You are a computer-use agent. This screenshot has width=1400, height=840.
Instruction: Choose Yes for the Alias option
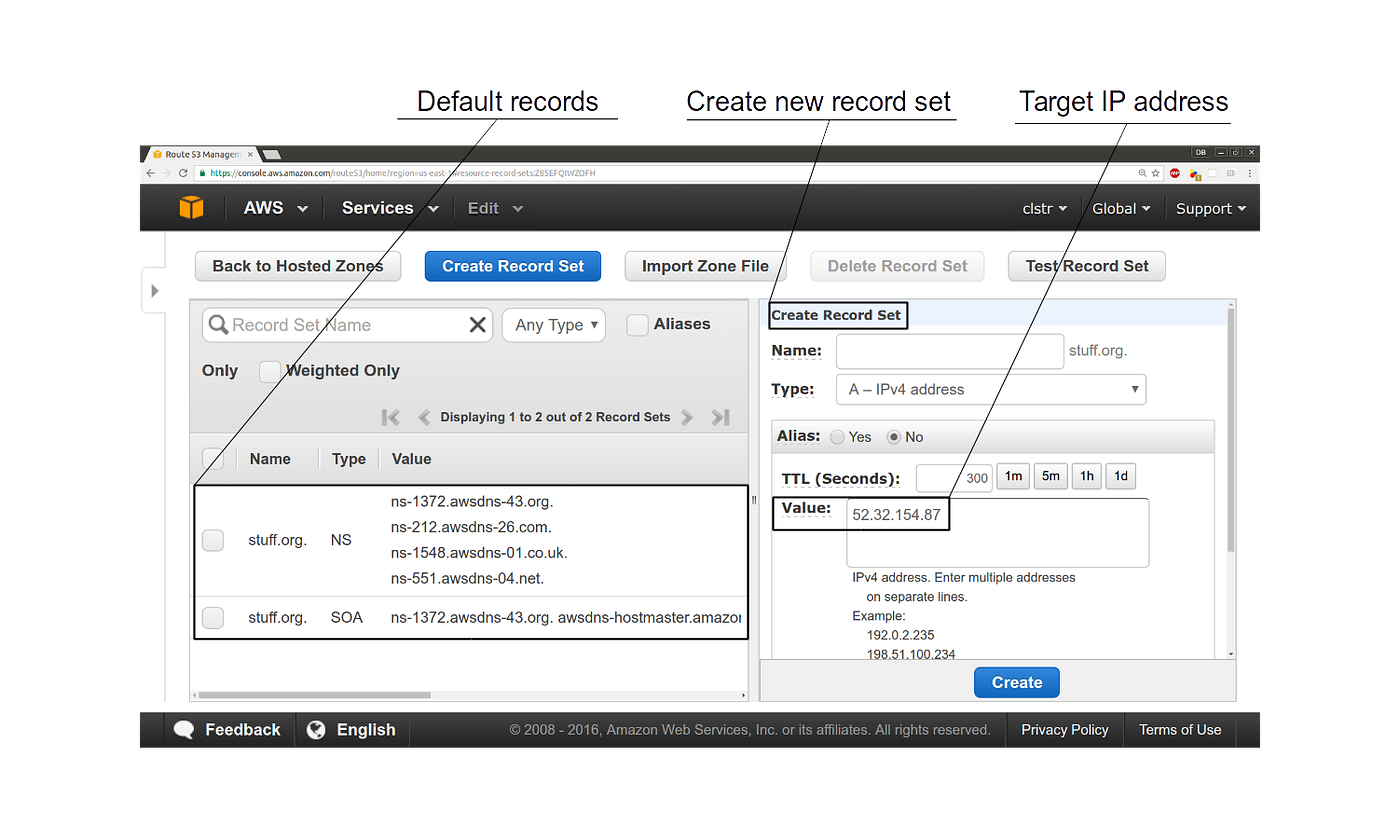click(837, 437)
